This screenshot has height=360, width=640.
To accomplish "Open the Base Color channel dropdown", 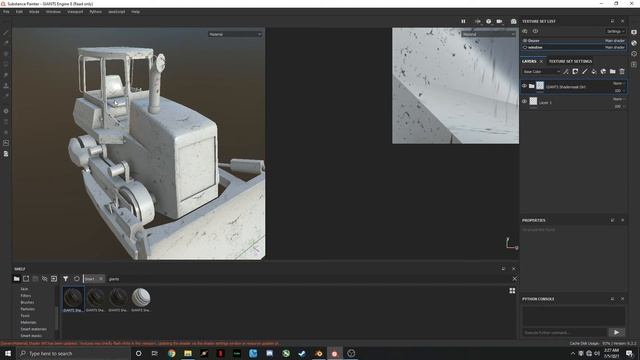I will (542, 71).
